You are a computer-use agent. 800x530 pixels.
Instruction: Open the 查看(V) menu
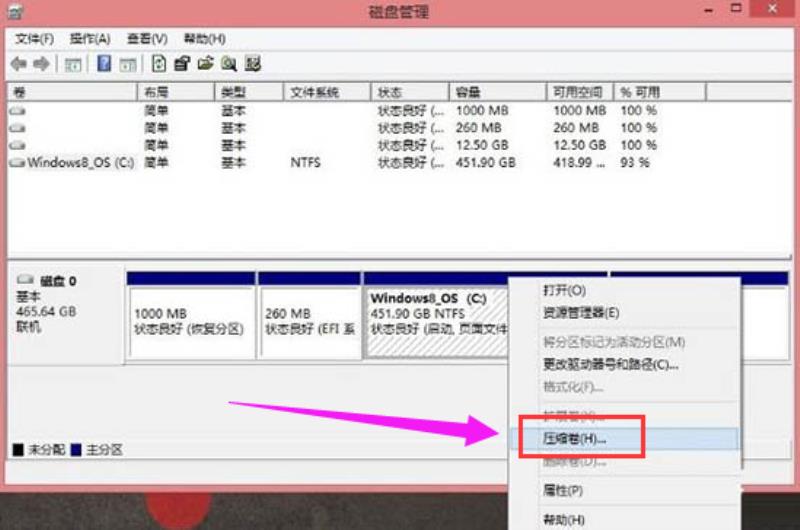pos(147,39)
